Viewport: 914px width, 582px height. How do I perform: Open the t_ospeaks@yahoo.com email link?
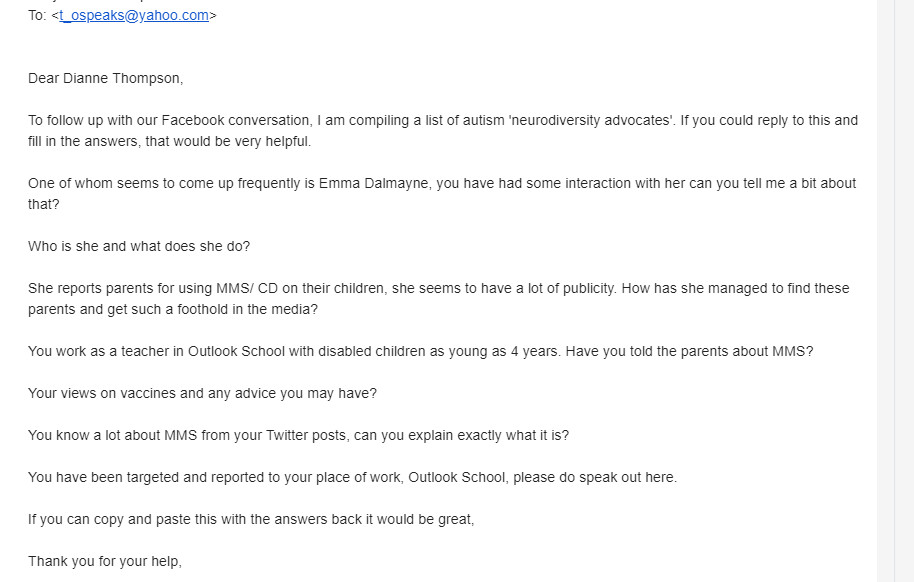coord(133,15)
